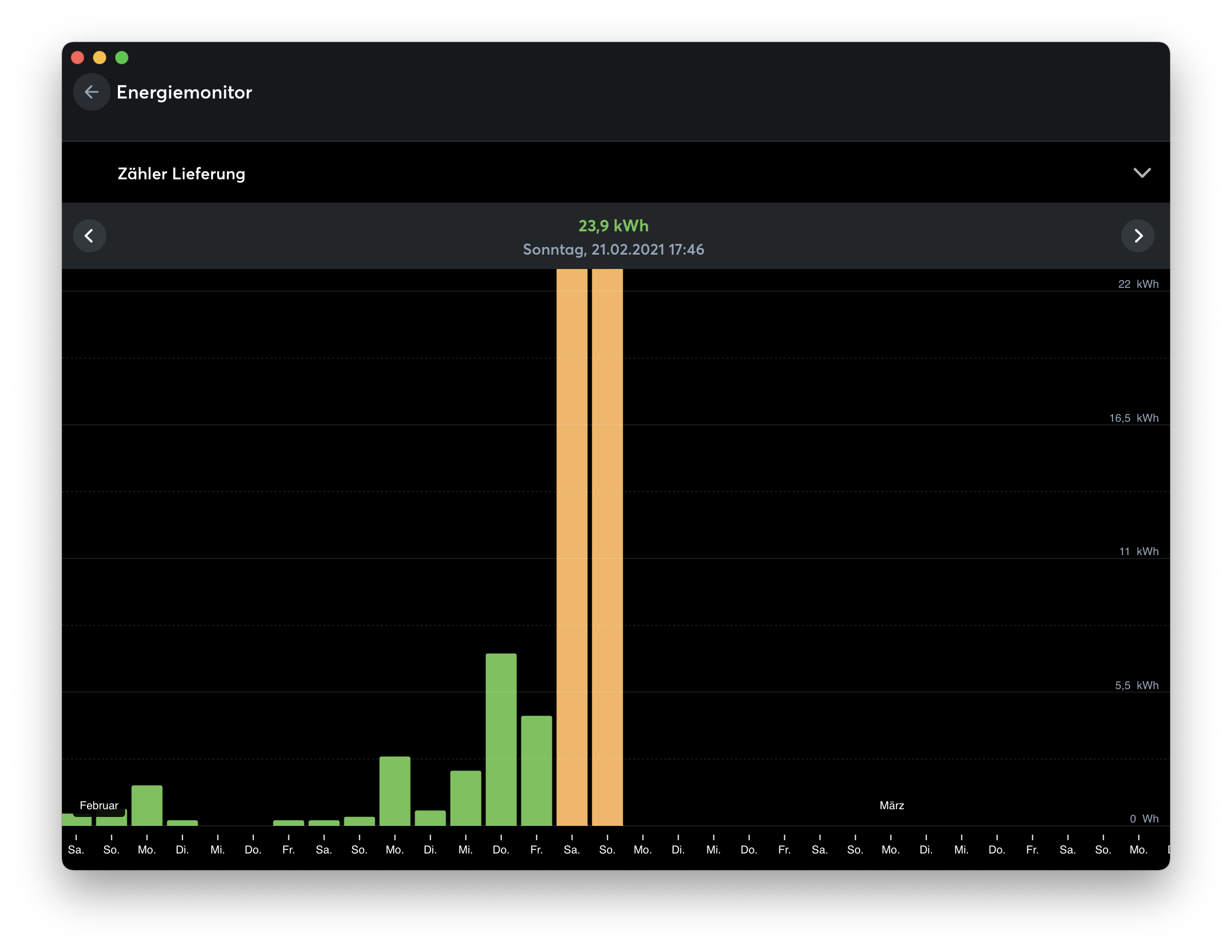
Task: Click the März month marker
Action: [x=891, y=805]
